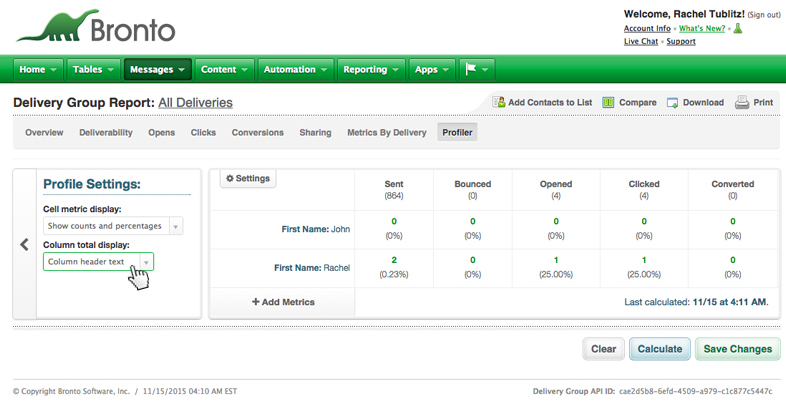The width and height of the screenshot is (786, 408).
Task: Collapse Profile Settings panel with left arrow
Action: 25,245
